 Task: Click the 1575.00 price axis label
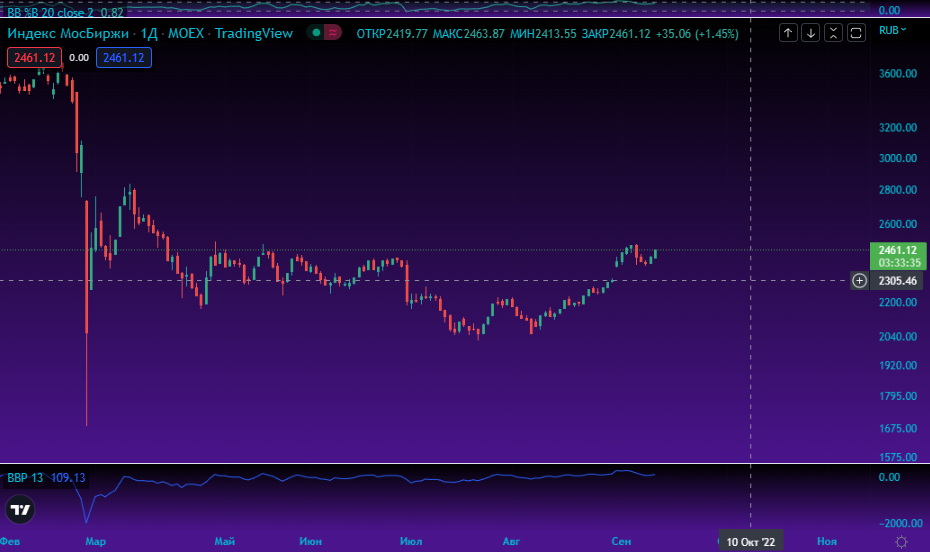coord(897,457)
